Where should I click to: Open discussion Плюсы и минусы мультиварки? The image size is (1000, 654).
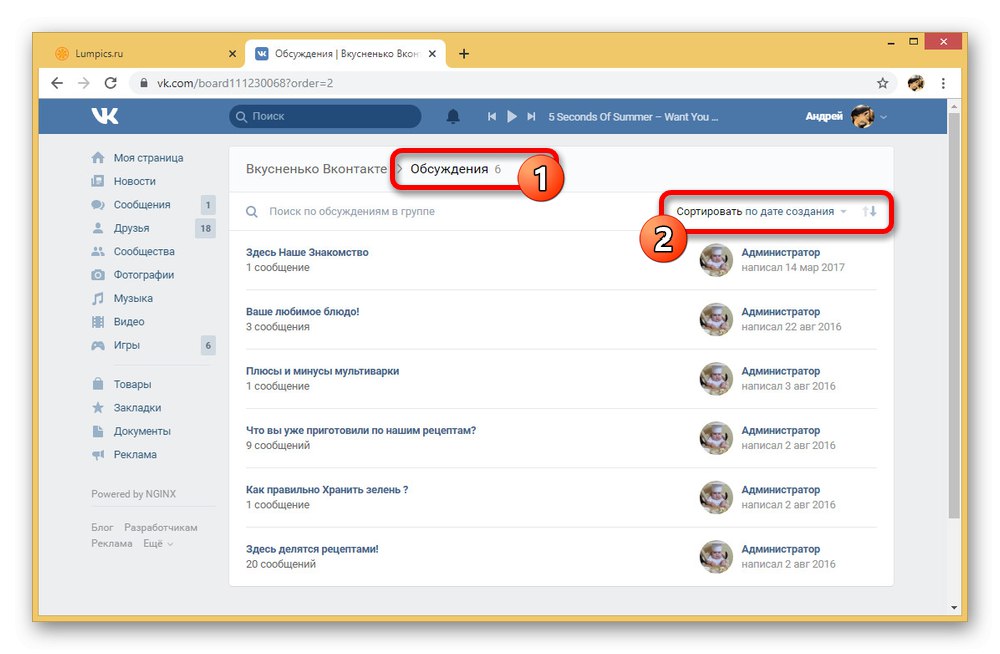(x=323, y=371)
